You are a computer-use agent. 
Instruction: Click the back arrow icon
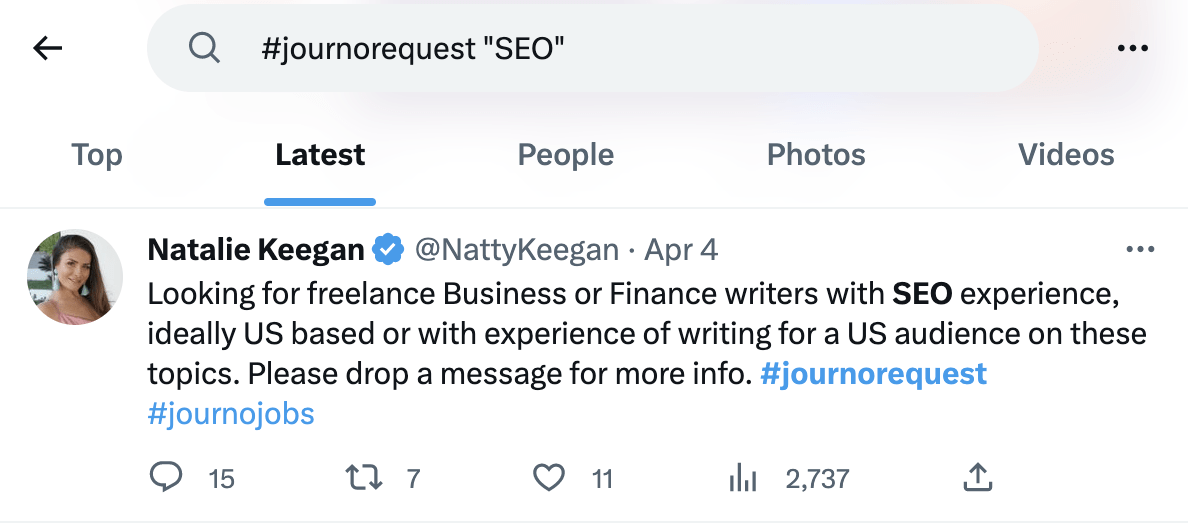[47, 48]
